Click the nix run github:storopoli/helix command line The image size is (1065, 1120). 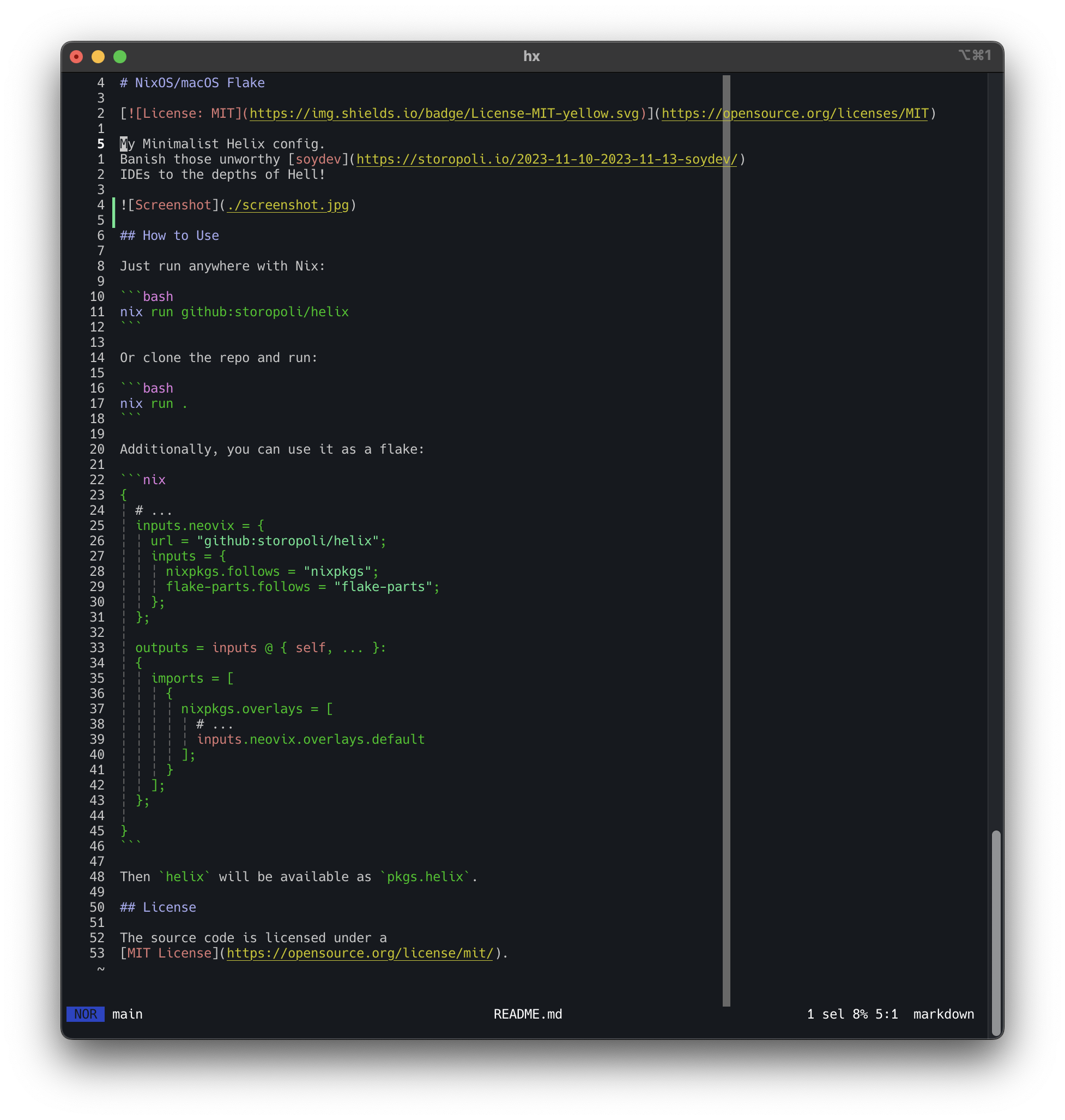click(x=234, y=312)
